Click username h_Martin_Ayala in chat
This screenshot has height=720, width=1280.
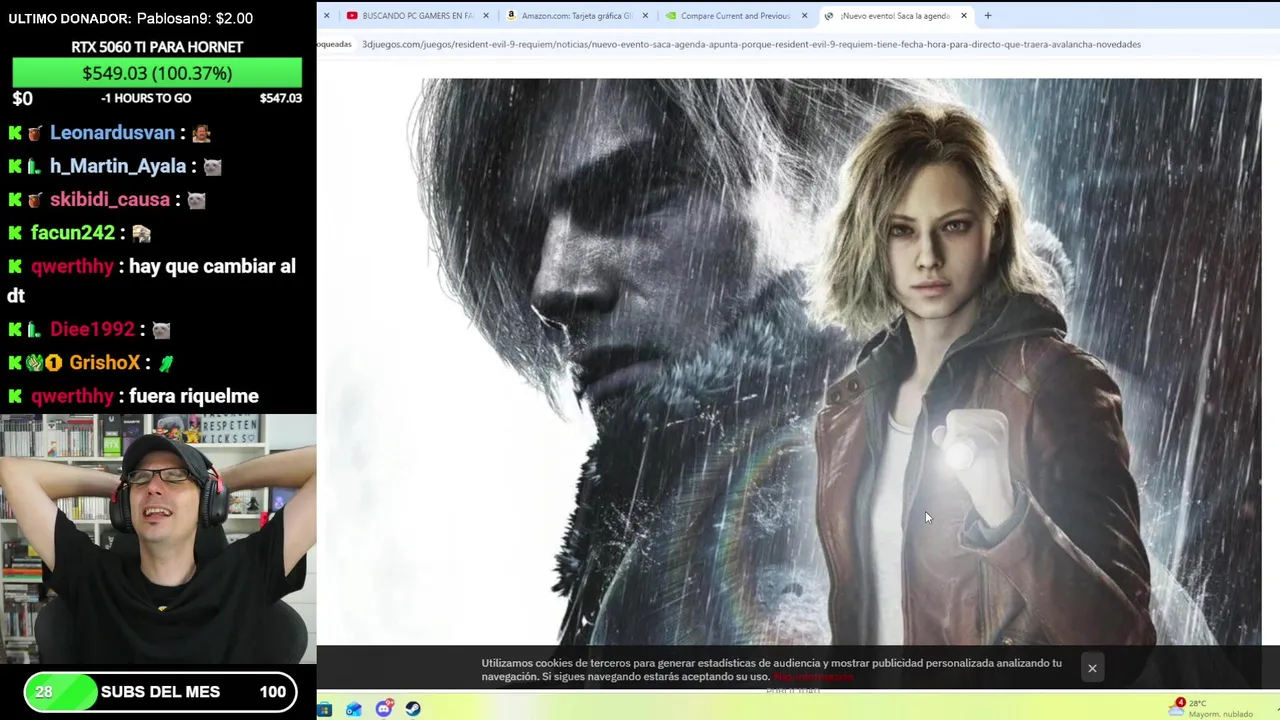tap(118, 166)
